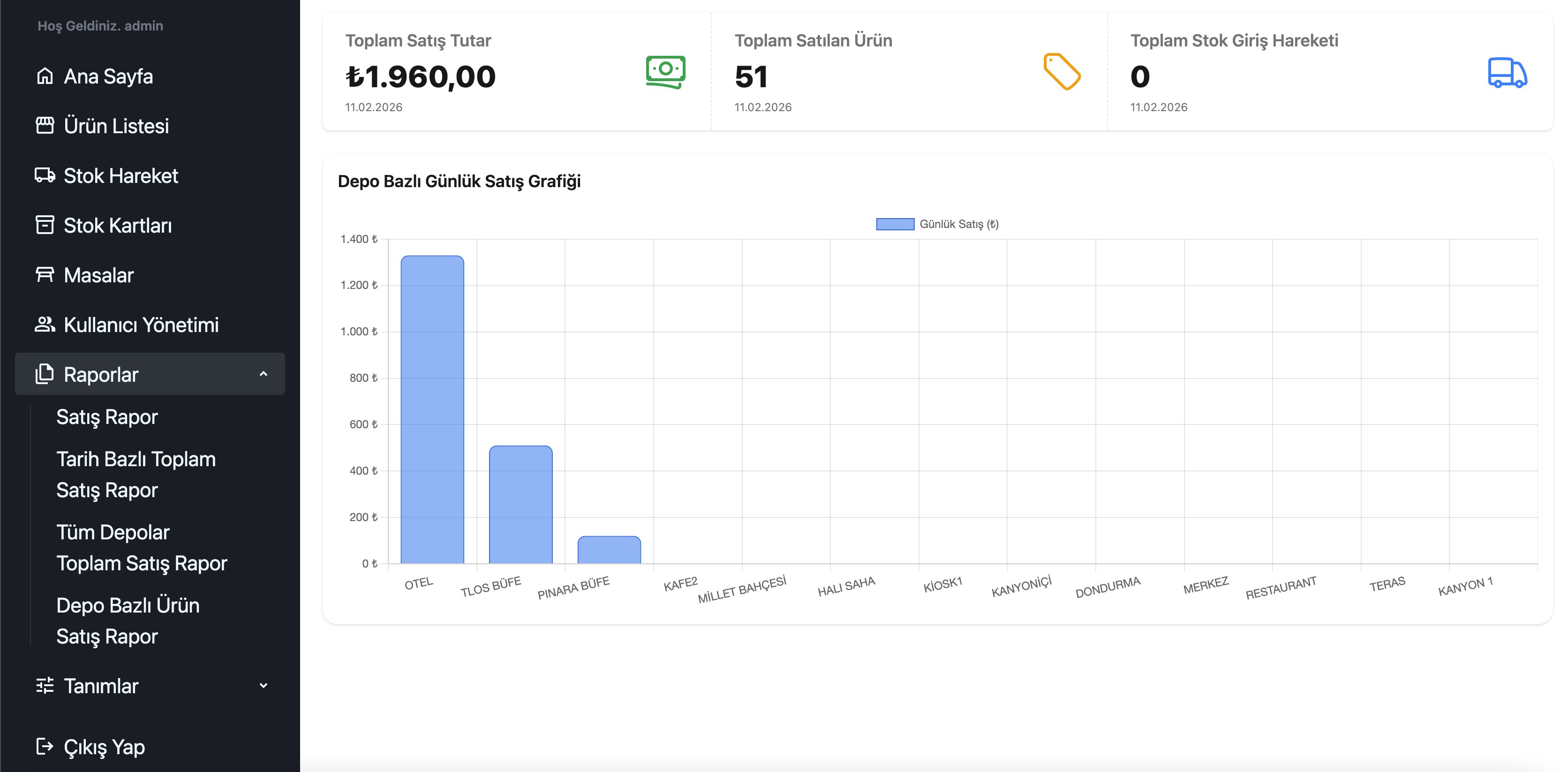
Task: Click the Ana Sayfa home icon
Action: tap(45, 76)
